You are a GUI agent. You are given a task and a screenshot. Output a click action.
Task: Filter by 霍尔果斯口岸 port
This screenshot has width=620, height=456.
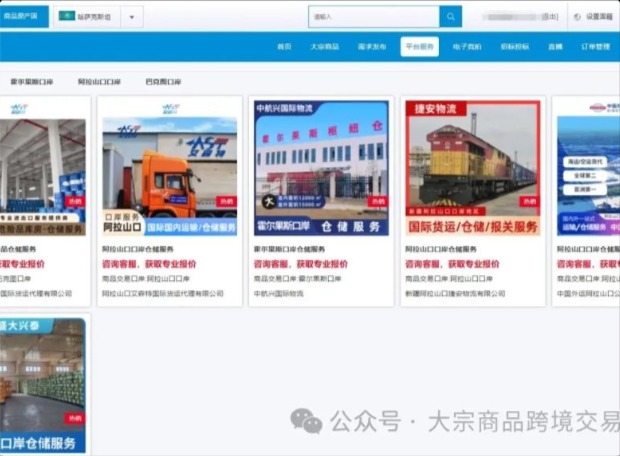32,82
